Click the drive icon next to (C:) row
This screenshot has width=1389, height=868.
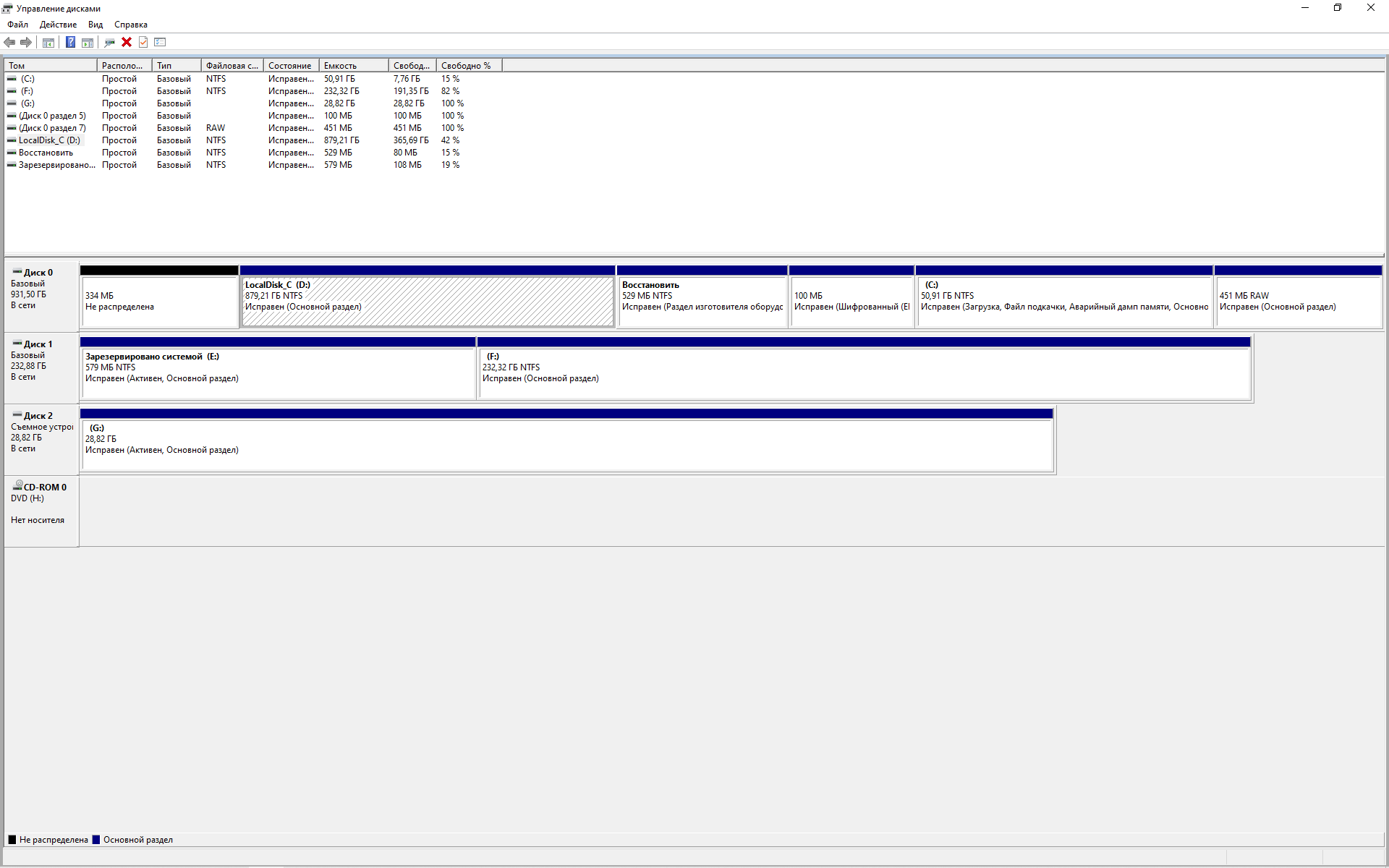pyautogui.click(x=12, y=79)
